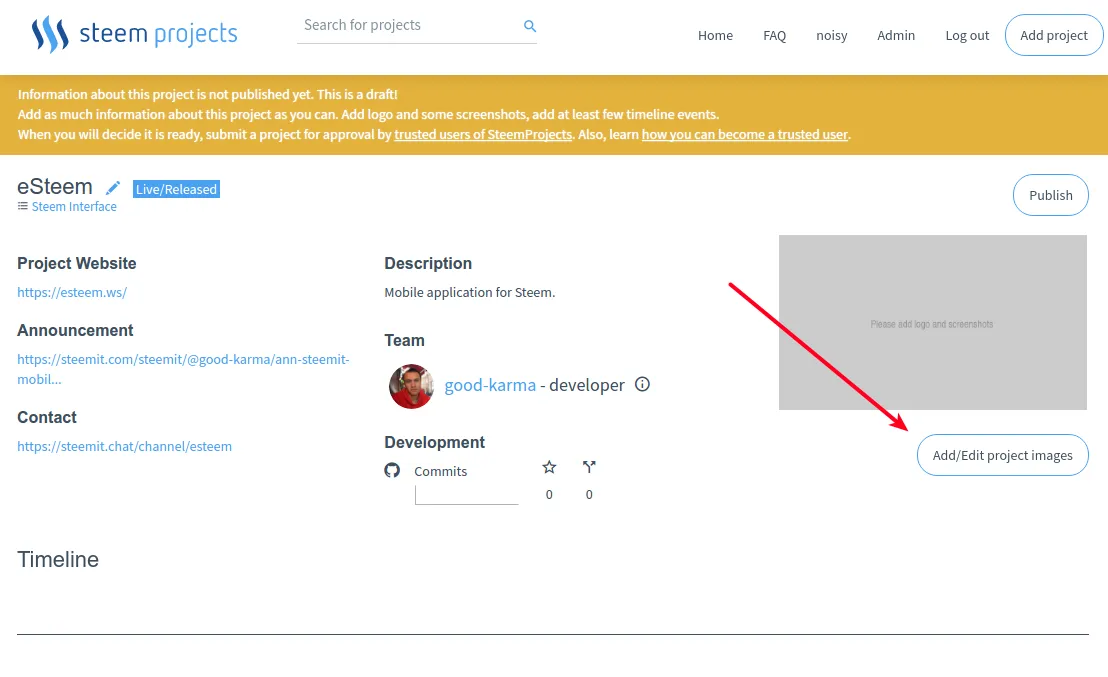Open the steemit.com announcement link
Viewport: 1108px width, 677px height.
183,369
